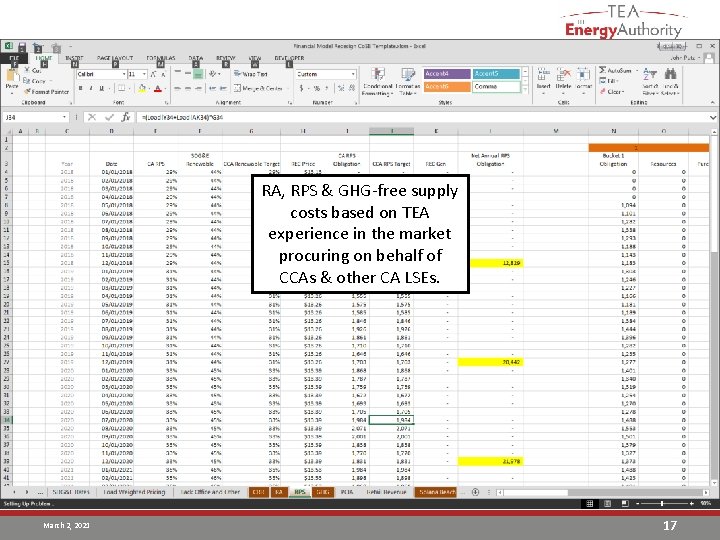Click the Fill command in Editing group
This screenshot has width=720, height=540.
pos(608,81)
